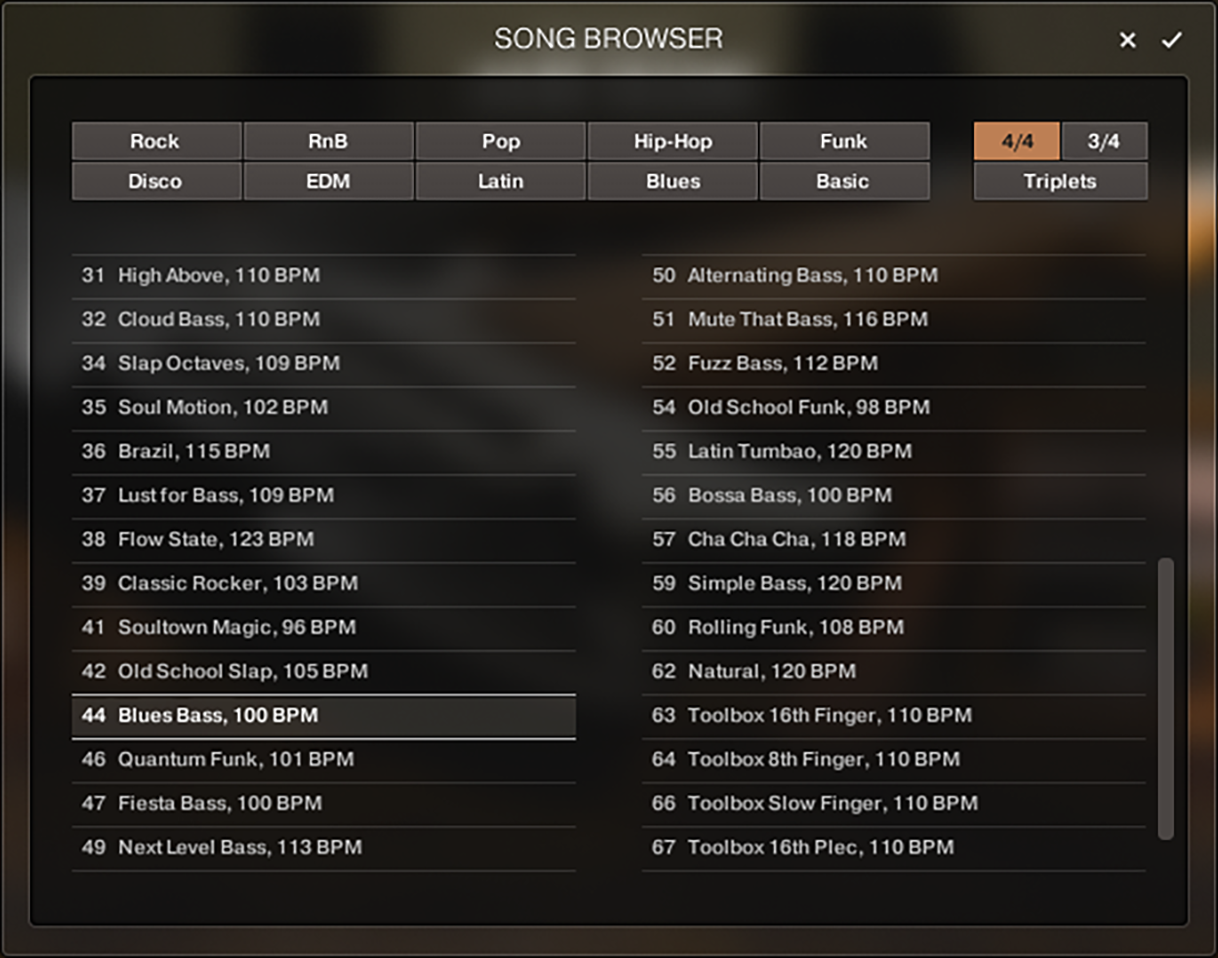This screenshot has height=958, width=1218.
Task: Filter songs by the Disco genre
Action: pyautogui.click(x=156, y=181)
